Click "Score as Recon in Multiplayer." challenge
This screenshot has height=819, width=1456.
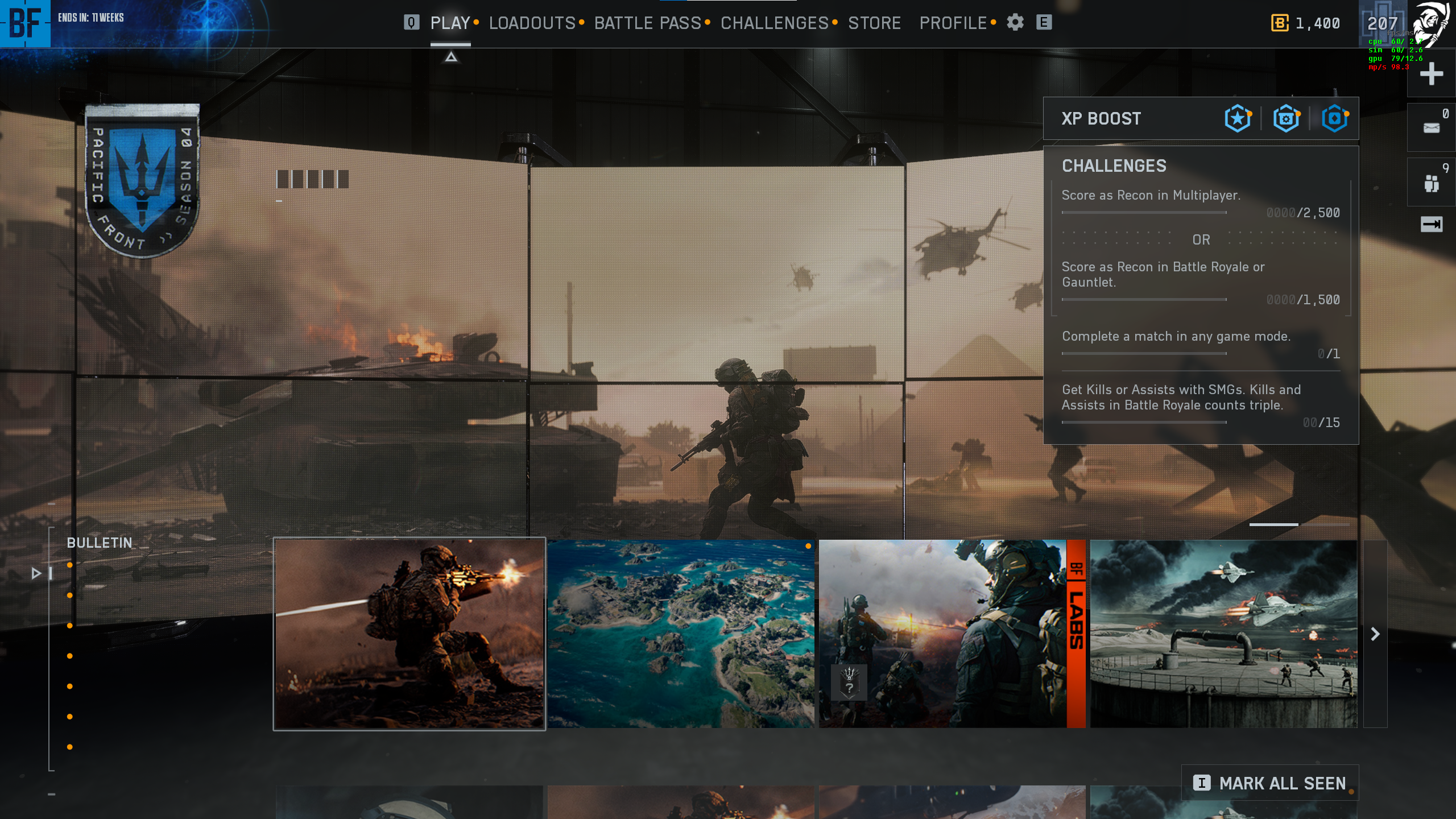1151,195
